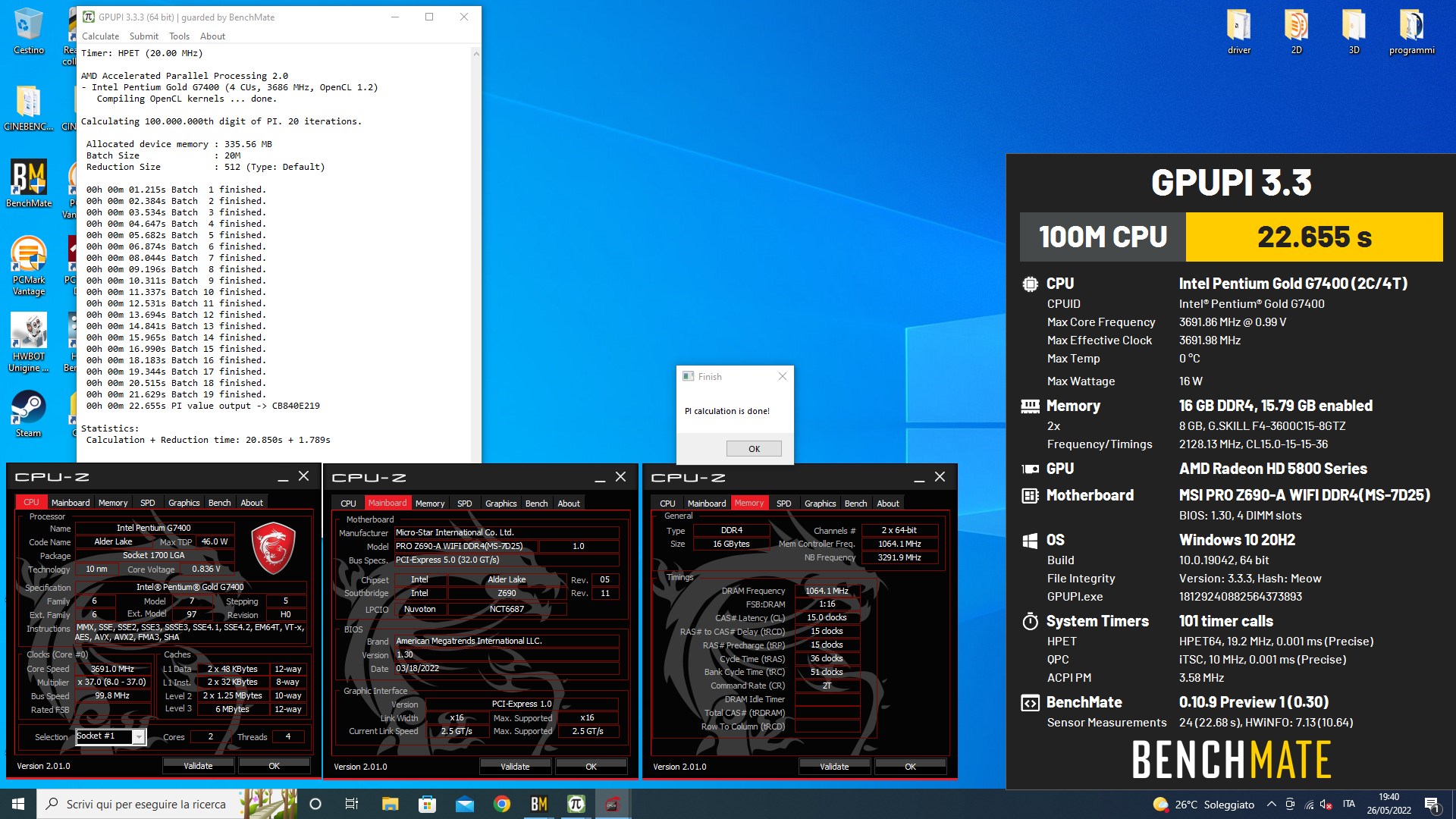Image resolution: width=1456 pixels, height=819 pixels.
Task: Open the 3D folder on the desktop
Action: [x=1354, y=32]
